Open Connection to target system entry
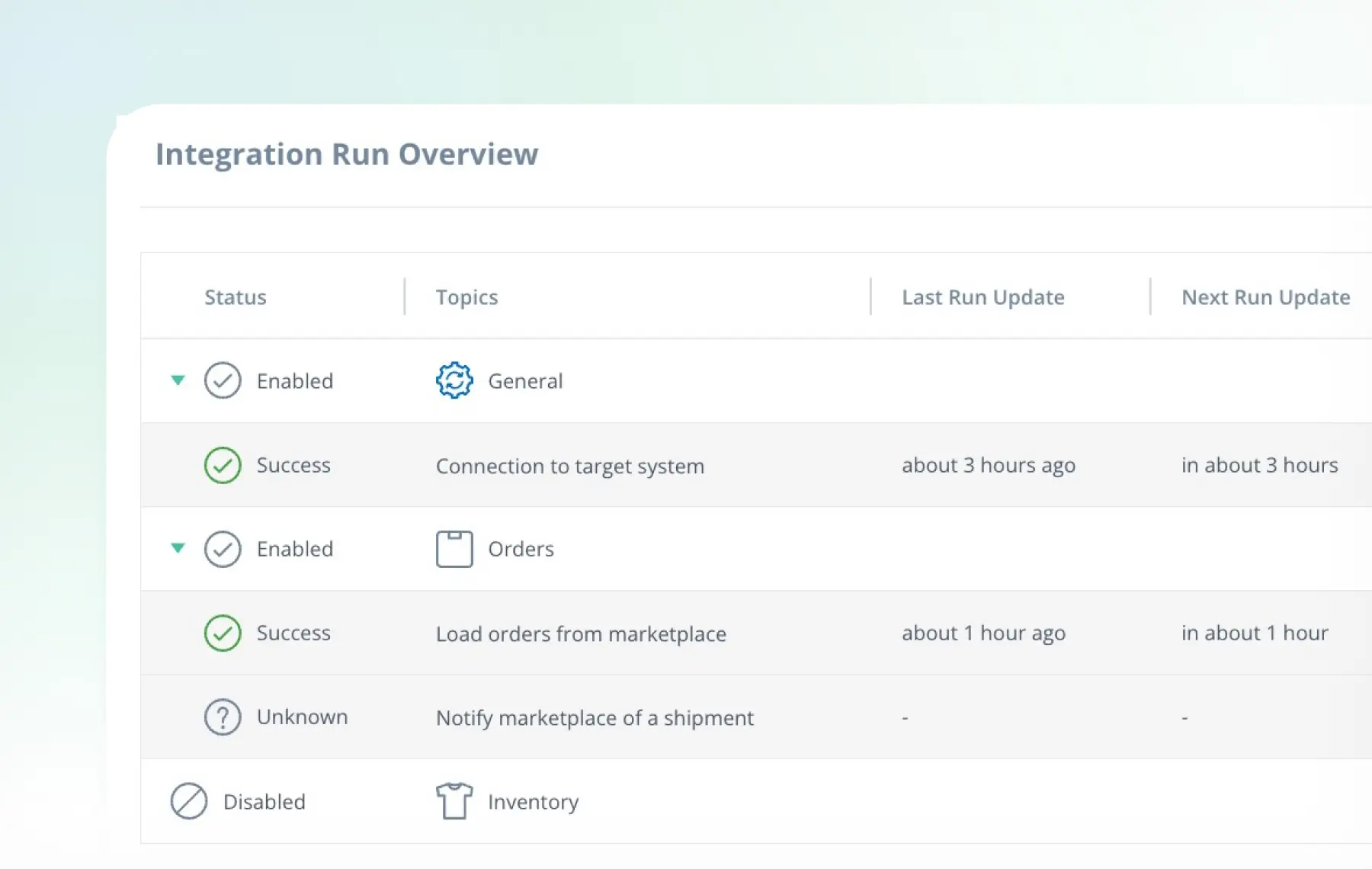1372x869 pixels. click(569, 466)
